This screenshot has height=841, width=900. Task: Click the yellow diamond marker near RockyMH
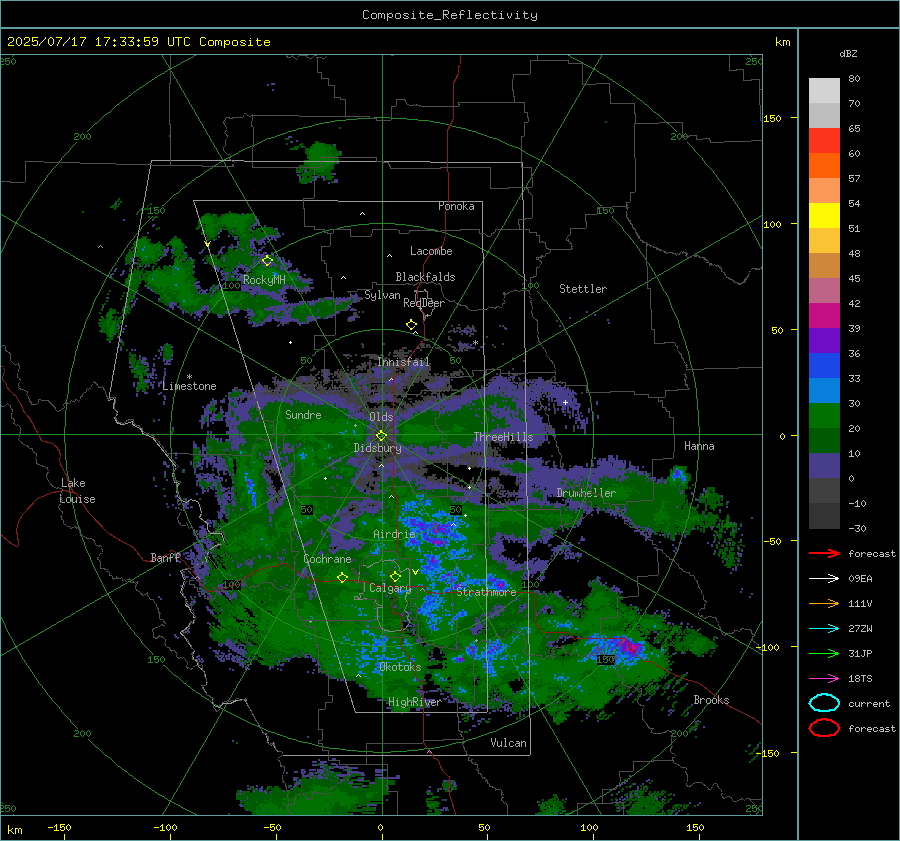point(267,261)
